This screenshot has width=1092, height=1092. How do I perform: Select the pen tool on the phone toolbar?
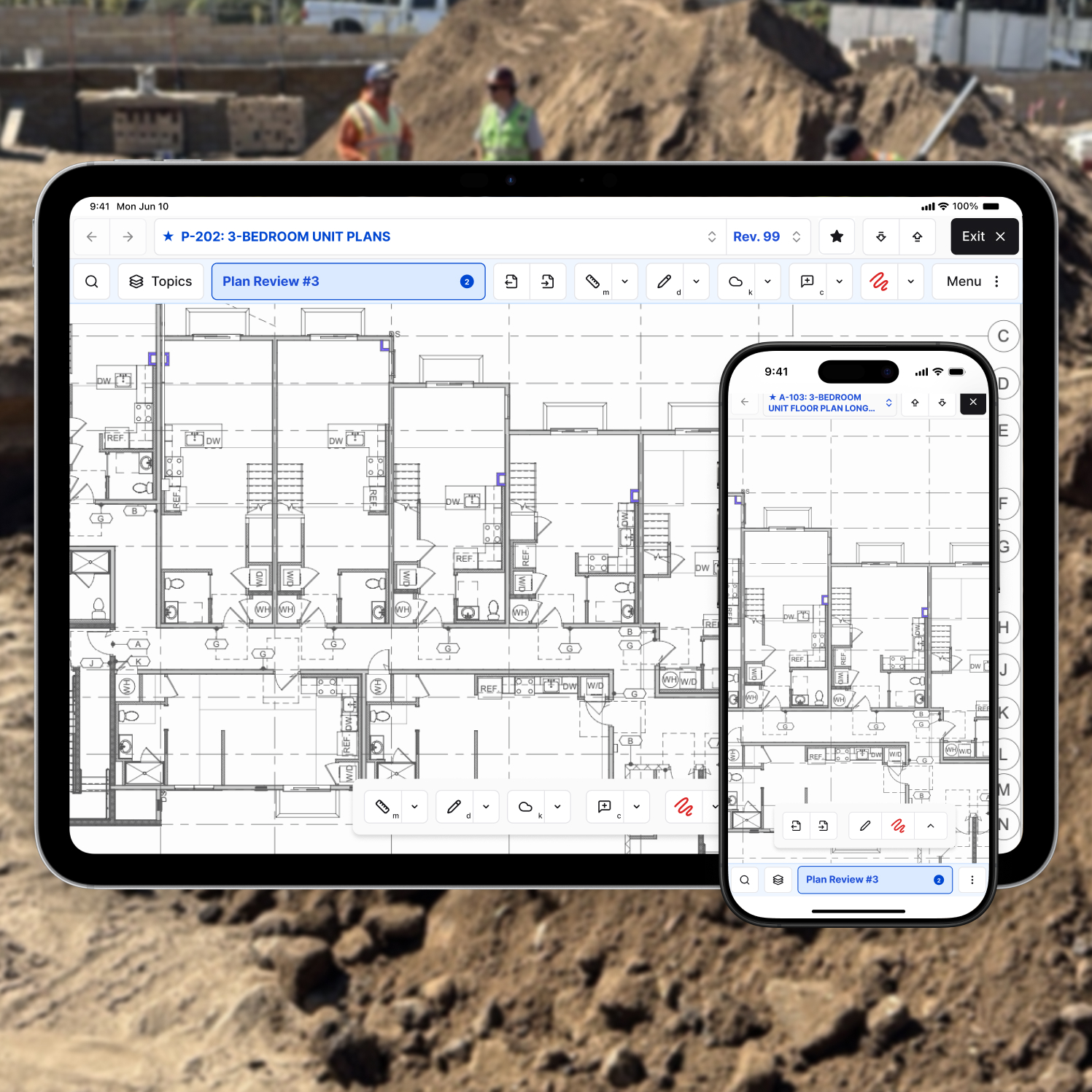[x=864, y=825]
